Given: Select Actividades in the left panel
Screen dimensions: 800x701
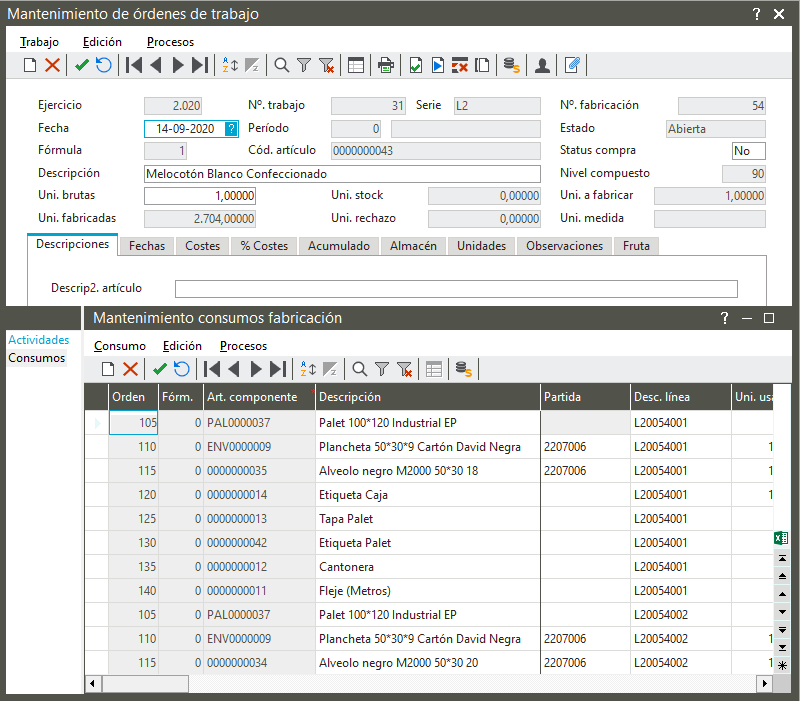Looking at the screenshot, I should tap(38, 340).
